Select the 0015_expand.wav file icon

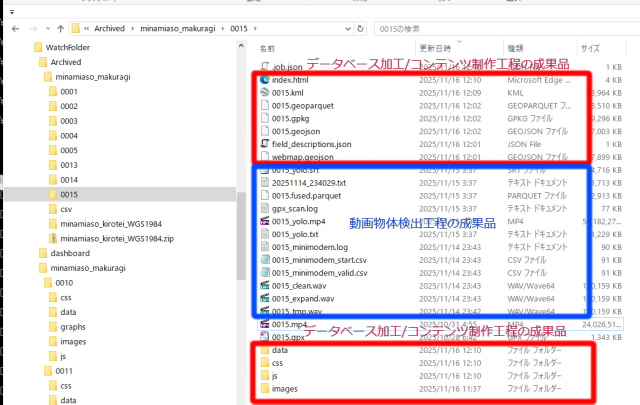[264, 298]
